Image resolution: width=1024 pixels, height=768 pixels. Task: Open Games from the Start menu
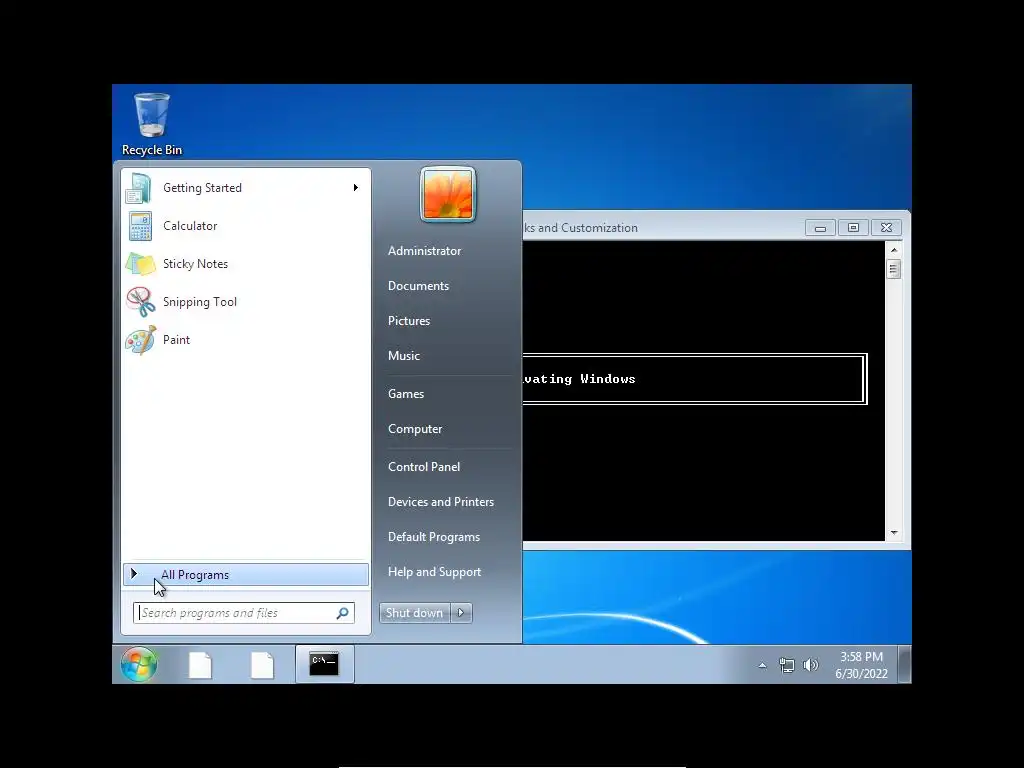click(x=406, y=394)
